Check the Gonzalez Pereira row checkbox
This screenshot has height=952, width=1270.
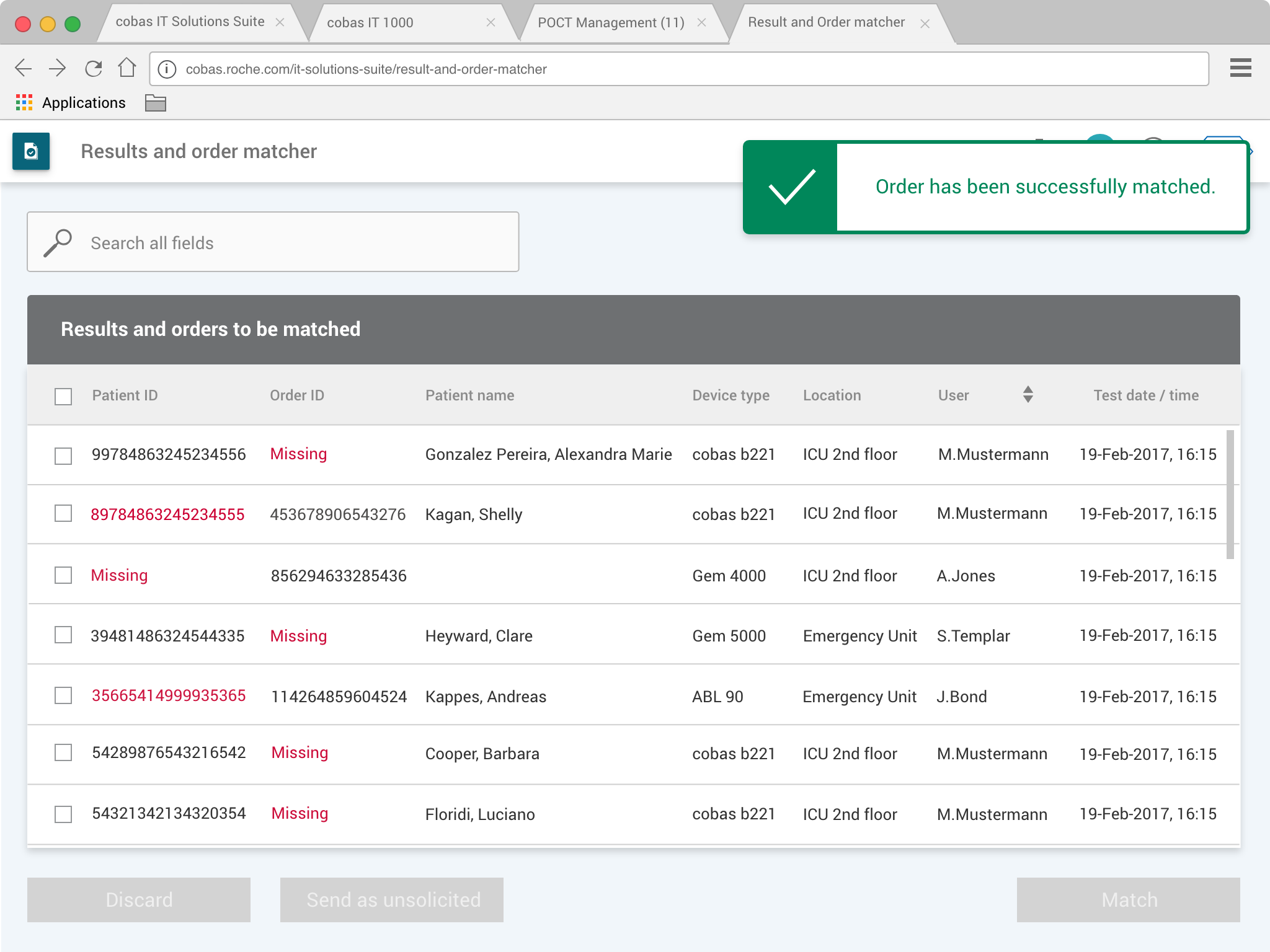(x=63, y=456)
